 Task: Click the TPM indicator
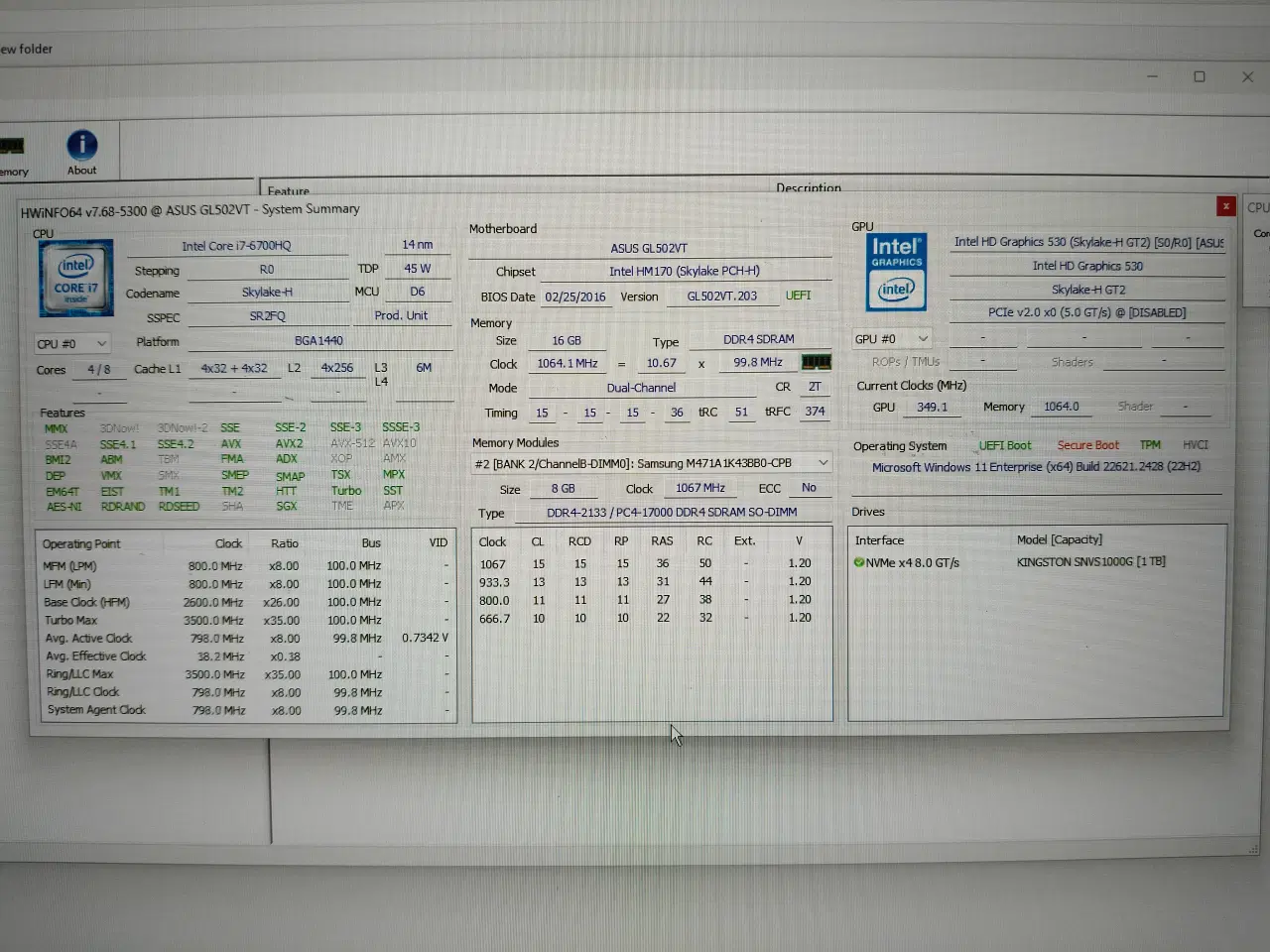point(1150,445)
